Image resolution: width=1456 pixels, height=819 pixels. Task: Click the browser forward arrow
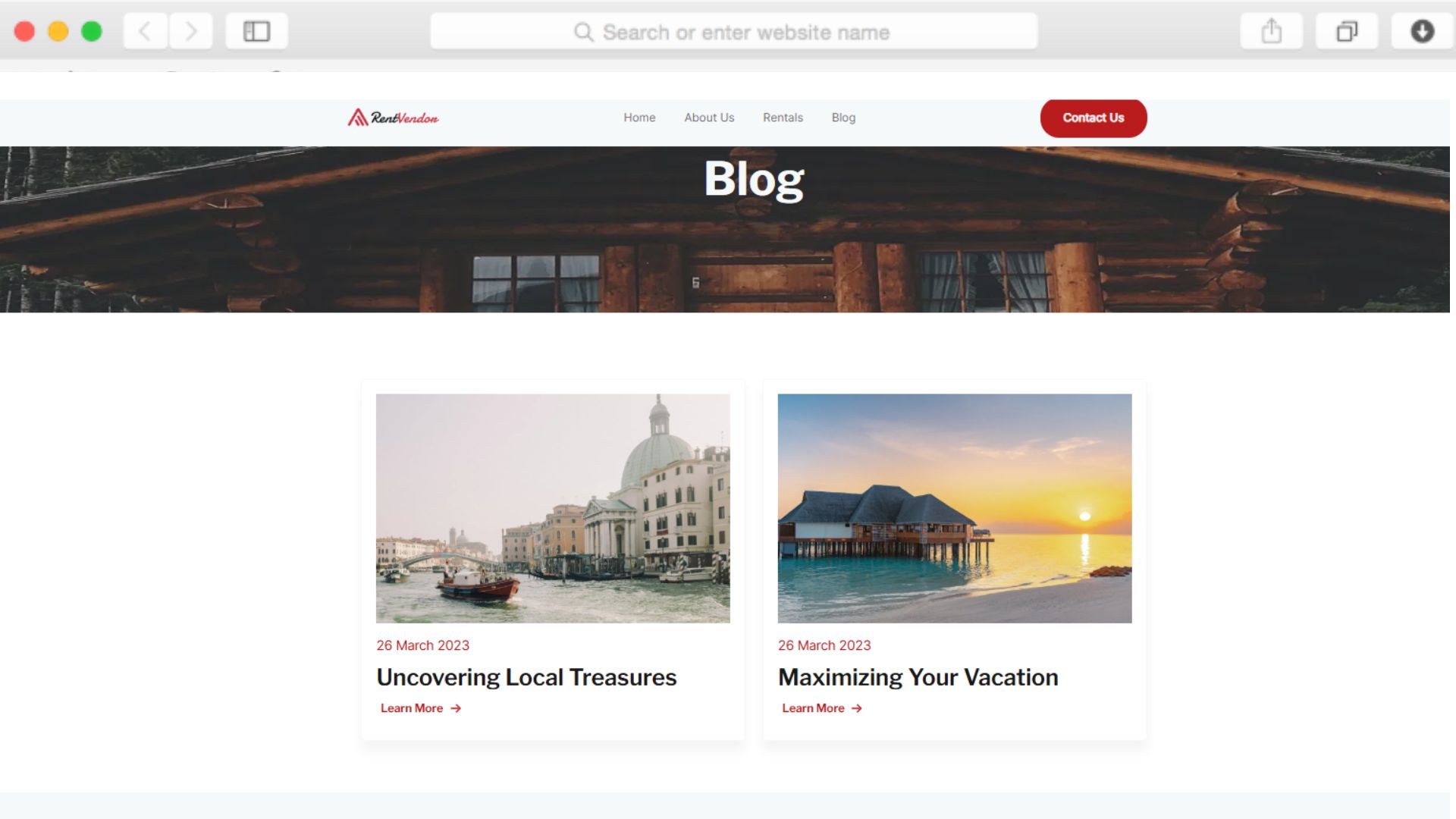coord(190,31)
